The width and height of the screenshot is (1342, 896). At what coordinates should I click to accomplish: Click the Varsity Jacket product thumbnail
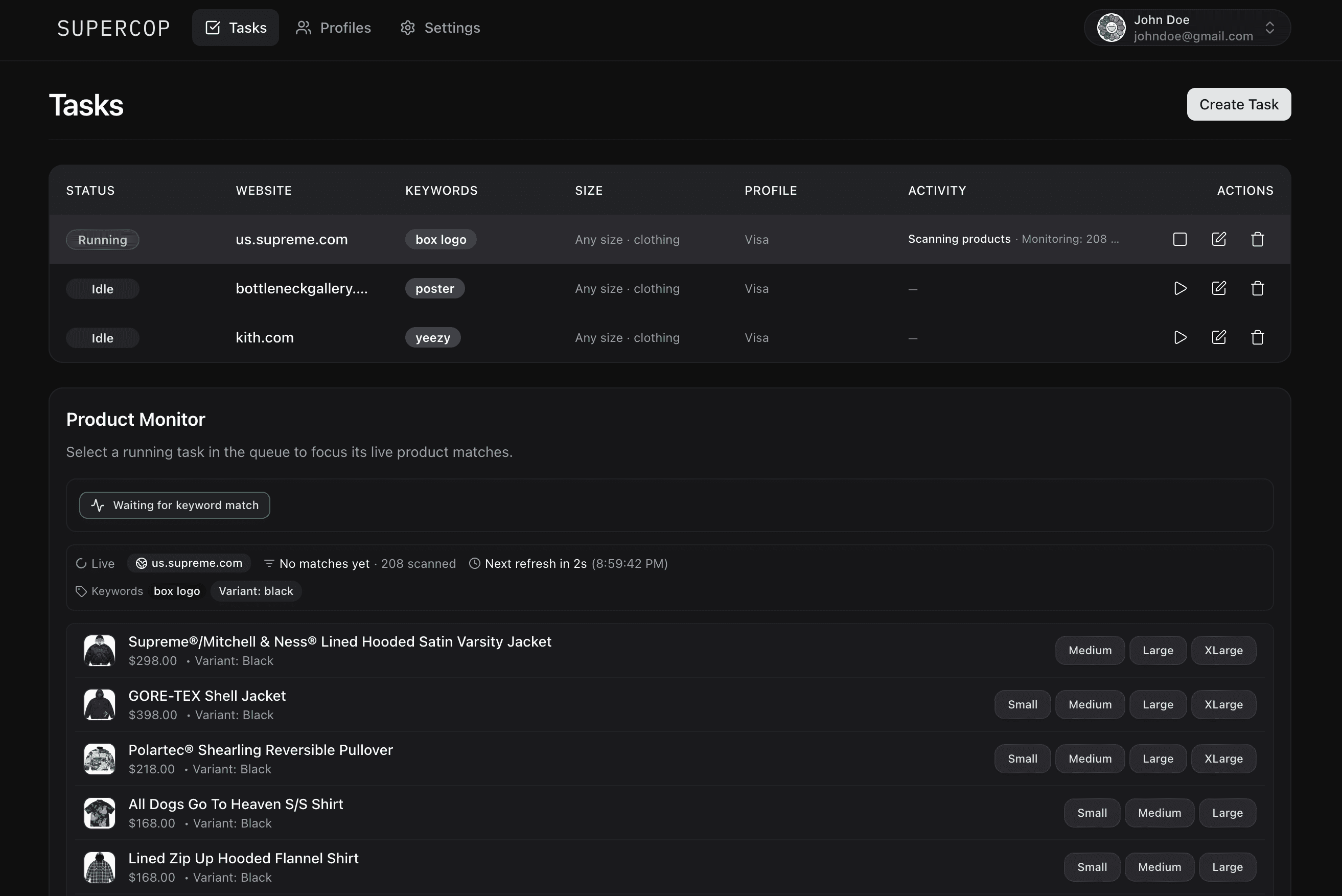(x=100, y=650)
